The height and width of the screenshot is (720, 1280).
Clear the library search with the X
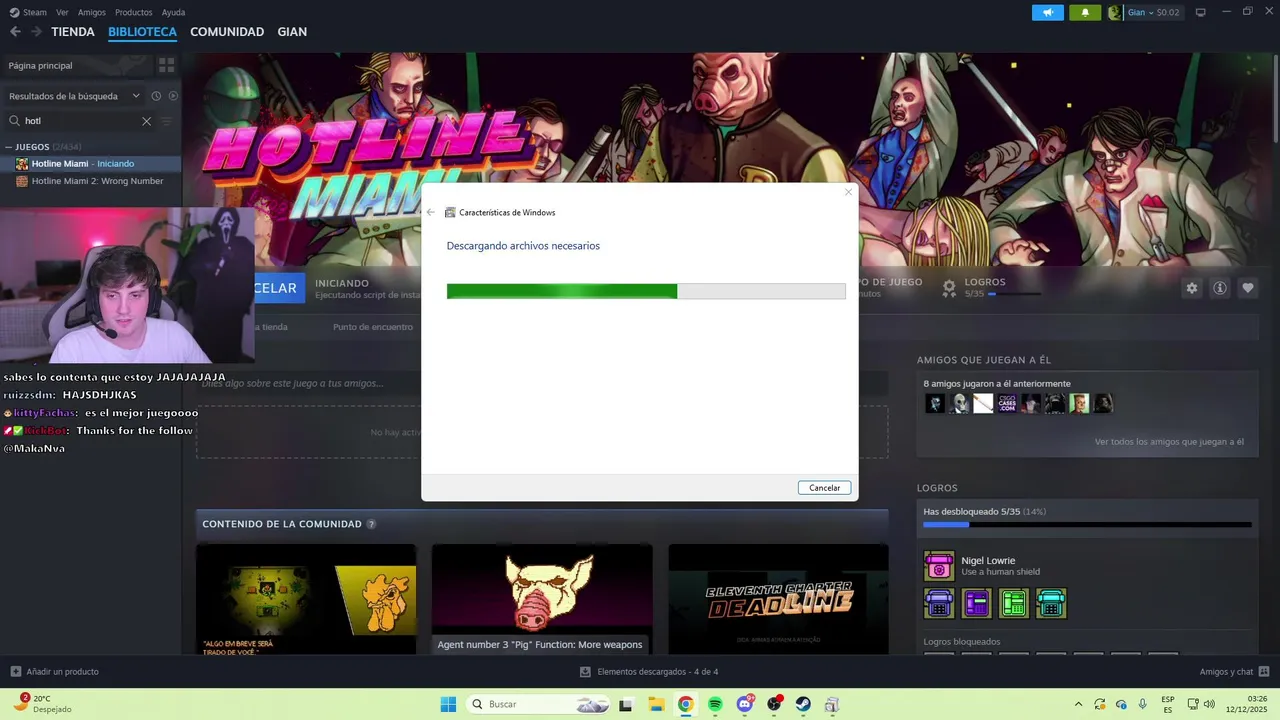pos(146,121)
